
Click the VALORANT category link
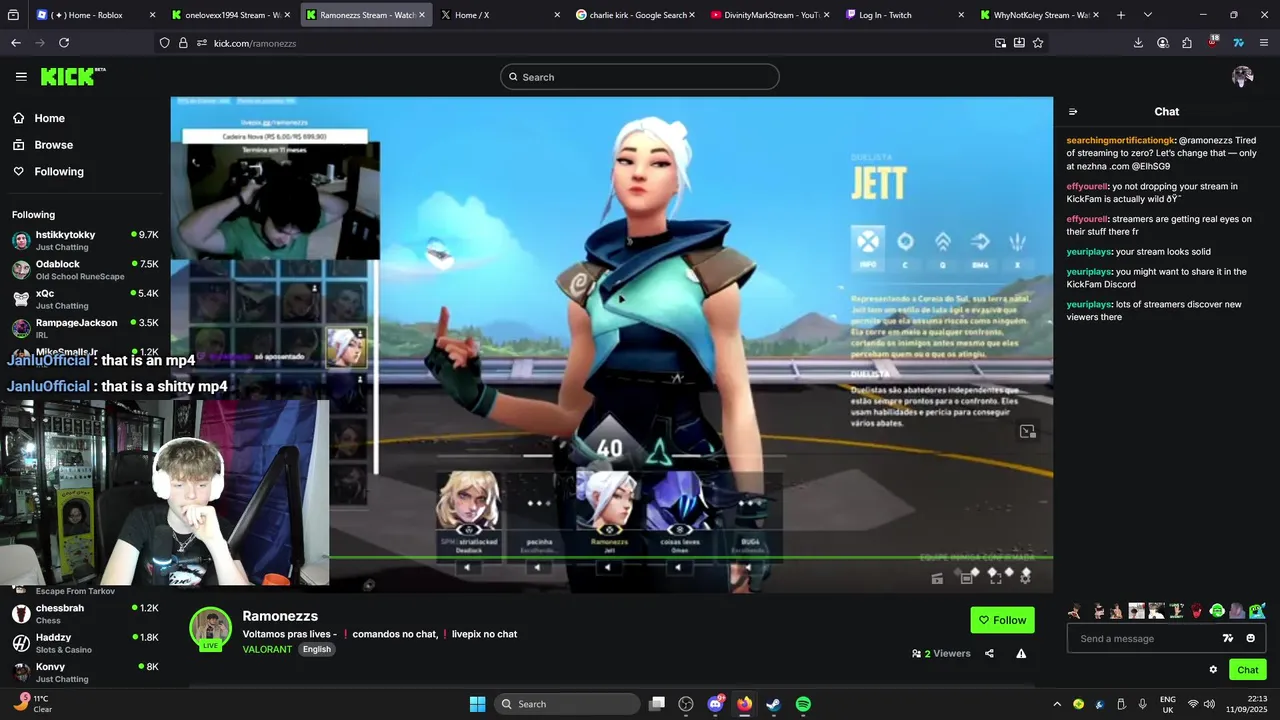point(267,649)
